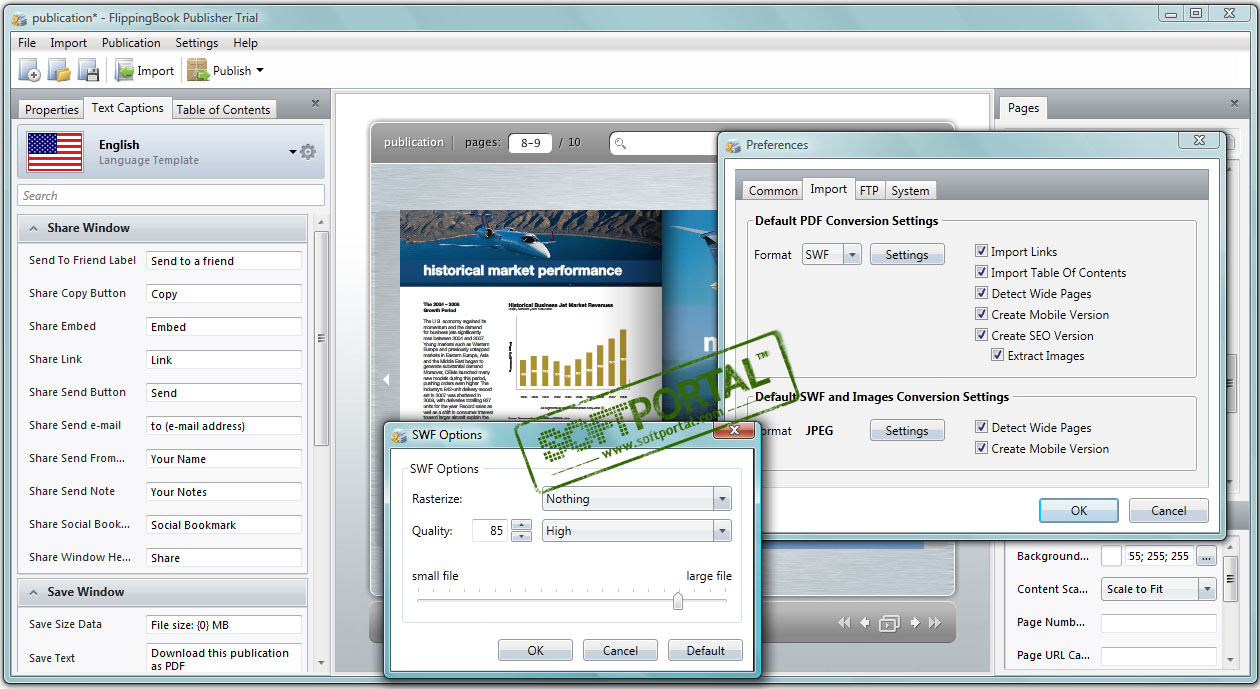Disable Create SEO Version checkbox

pyautogui.click(x=982, y=336)
